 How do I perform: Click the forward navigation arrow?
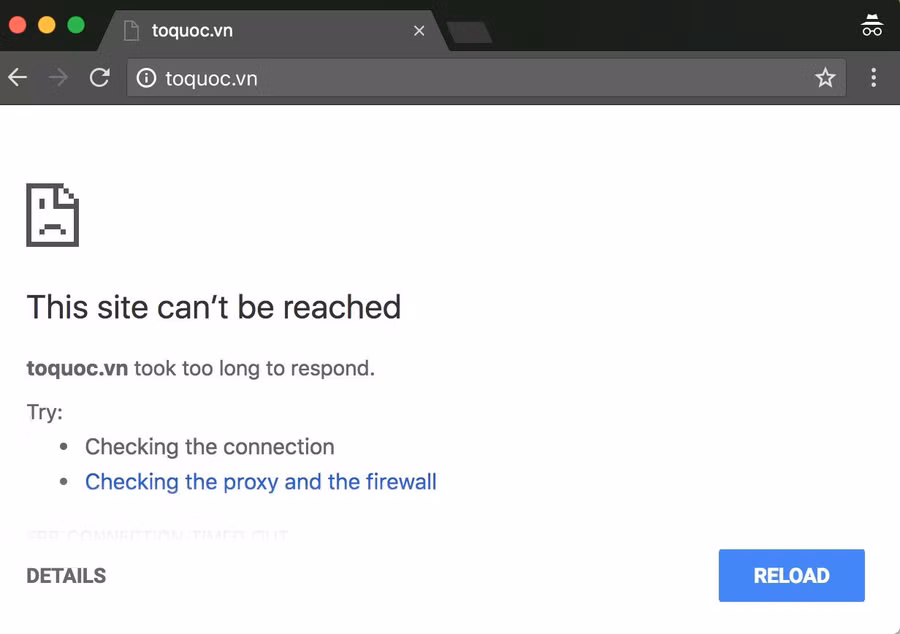[58, 78]
